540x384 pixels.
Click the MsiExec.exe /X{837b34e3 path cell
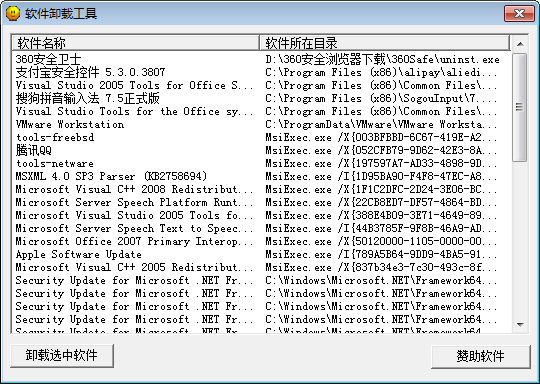pos(381,268)
